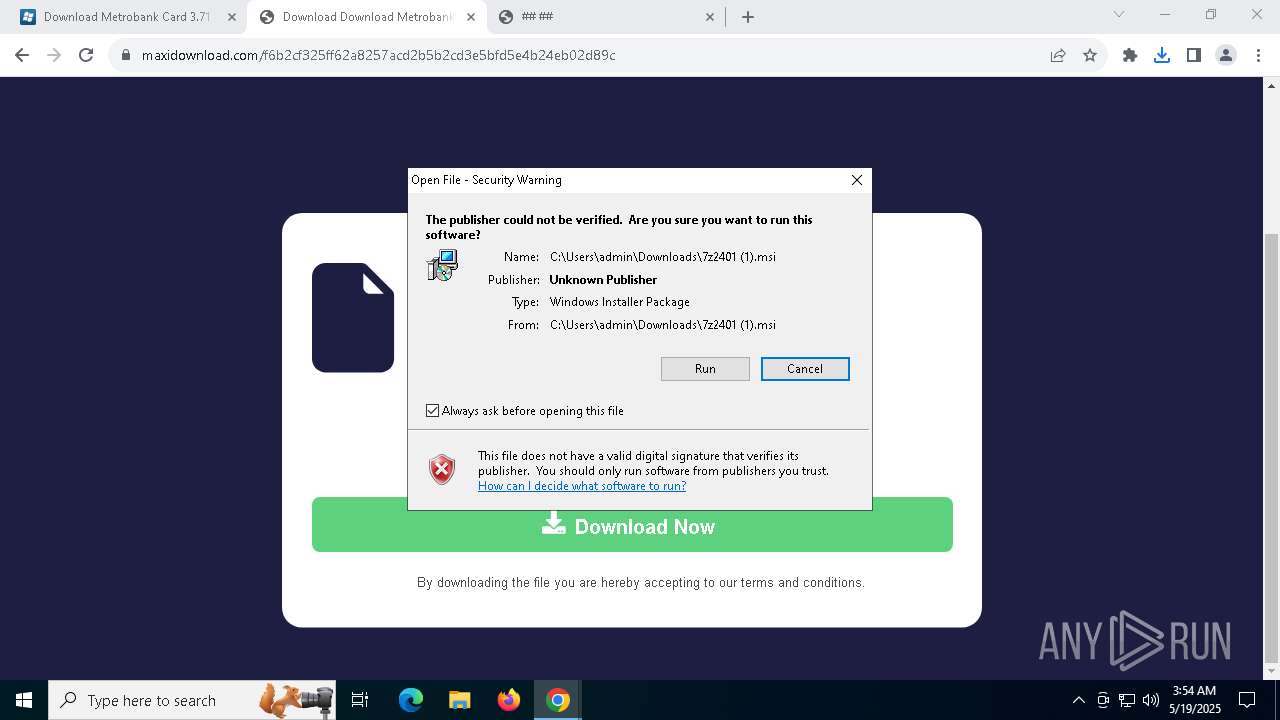Select the Download Download Metrobank tab
This screenshot has height=720, width=1280.
point(368,17)
